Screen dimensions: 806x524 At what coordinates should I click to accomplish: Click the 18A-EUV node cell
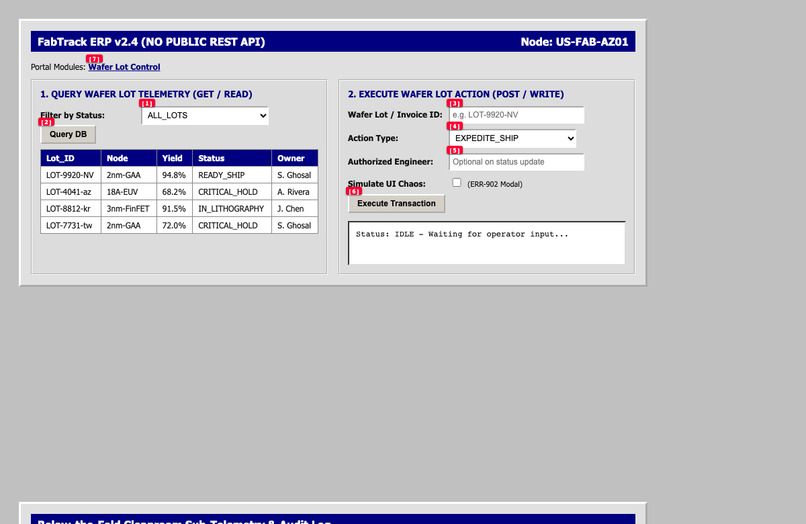point(129,192)
